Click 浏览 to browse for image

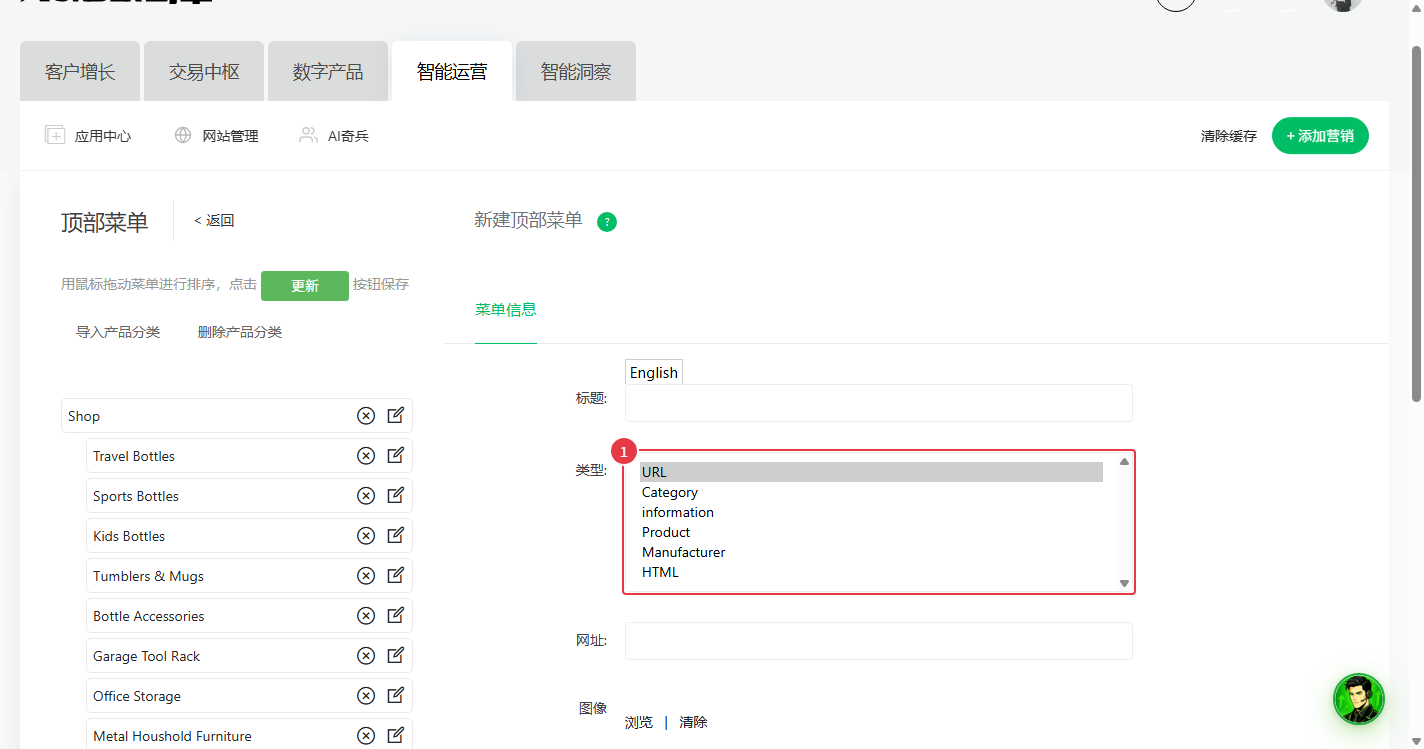(639, 722)
